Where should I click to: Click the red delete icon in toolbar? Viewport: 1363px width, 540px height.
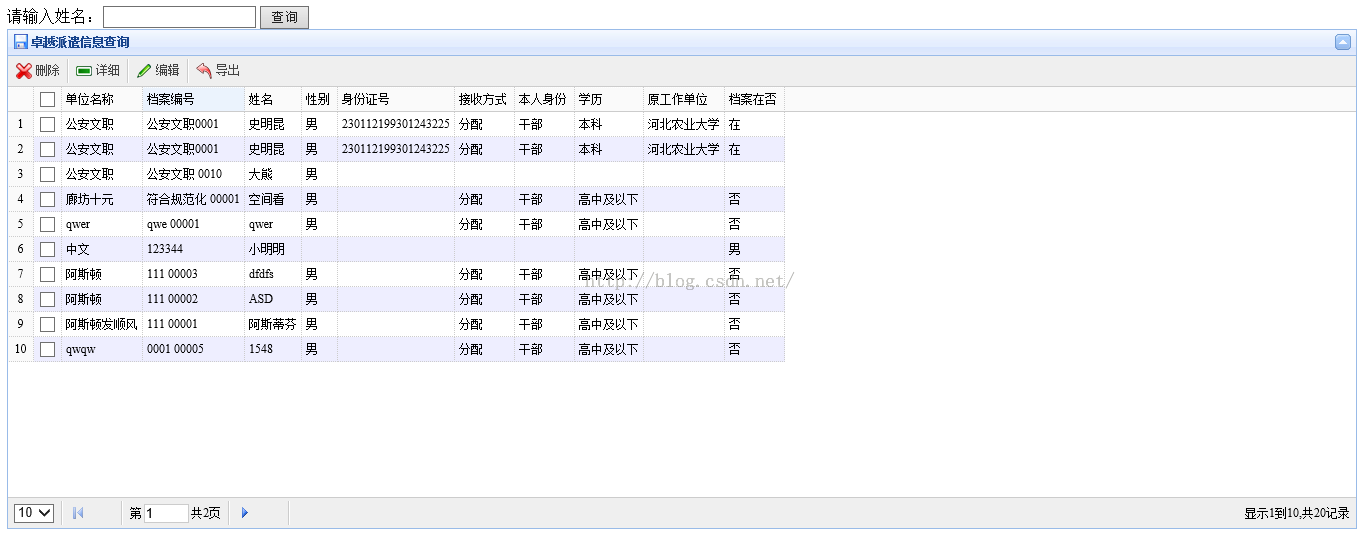24,71
